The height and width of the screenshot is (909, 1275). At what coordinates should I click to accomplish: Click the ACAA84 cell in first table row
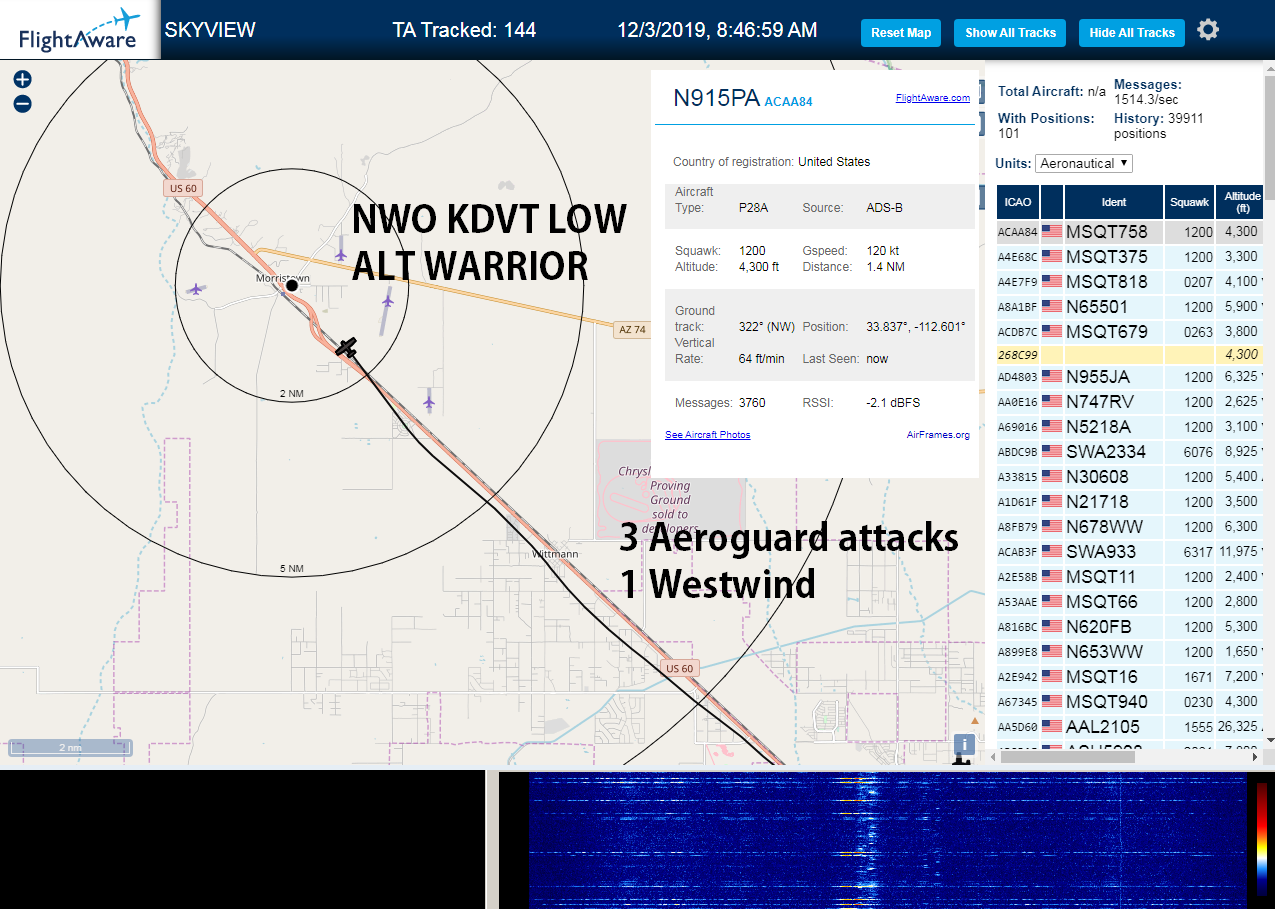point(1017,232)
